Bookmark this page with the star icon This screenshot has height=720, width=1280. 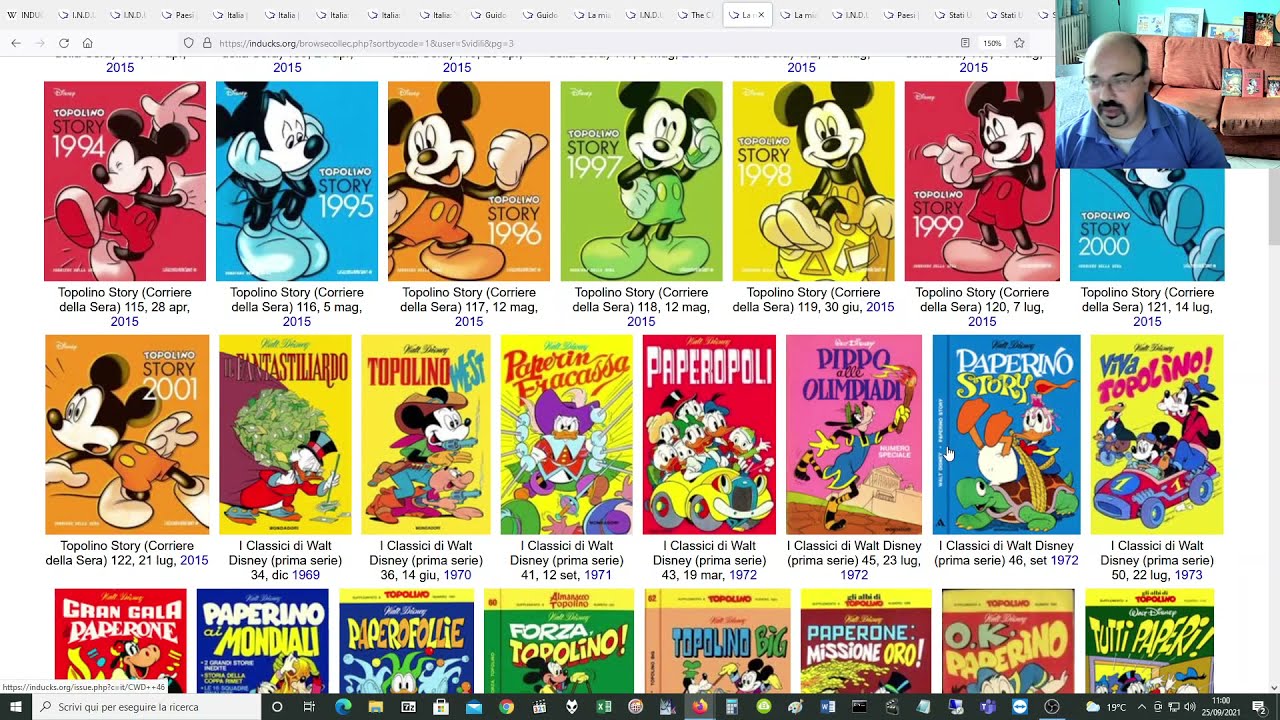1019,43
